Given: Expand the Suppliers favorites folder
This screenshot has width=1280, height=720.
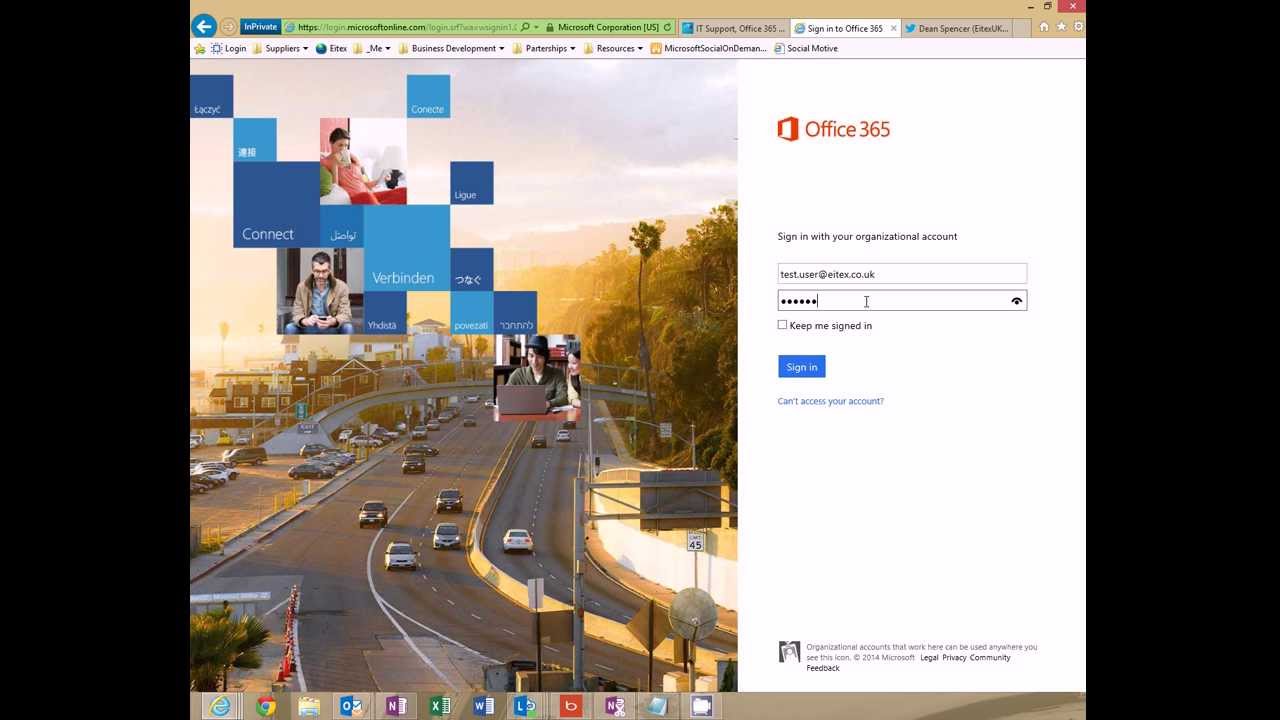Looking at the screenshot, I should pyautogui.click(x=280, y=48).
